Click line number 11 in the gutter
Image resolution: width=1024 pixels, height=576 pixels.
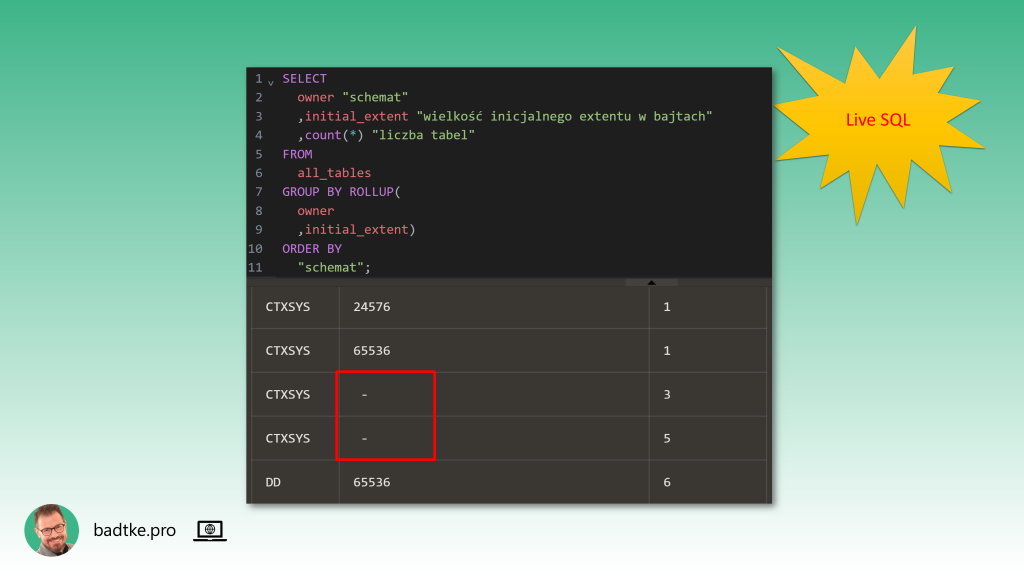(x=256, y=268)
